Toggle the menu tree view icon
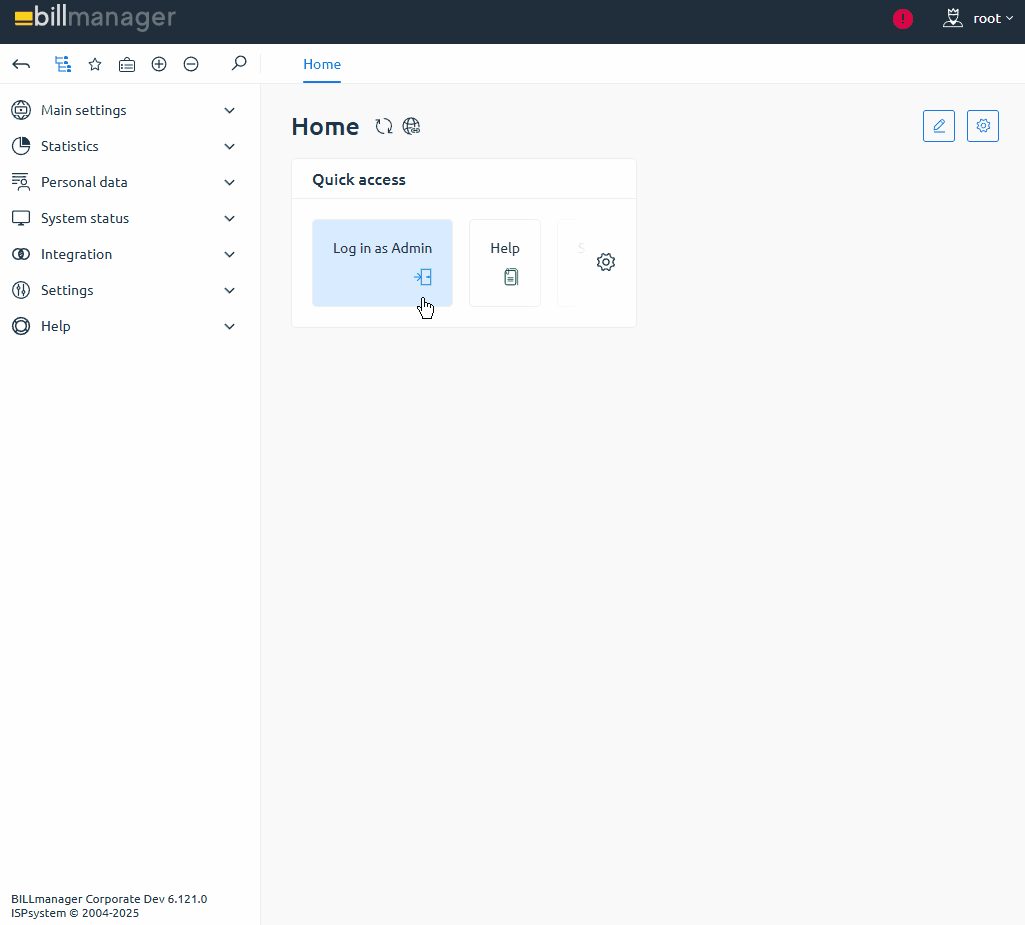 coord(63,64)
